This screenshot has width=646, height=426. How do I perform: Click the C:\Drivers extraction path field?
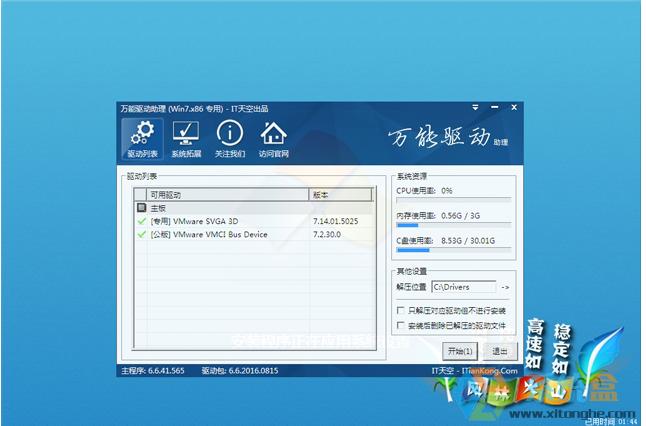coord(463,288)
